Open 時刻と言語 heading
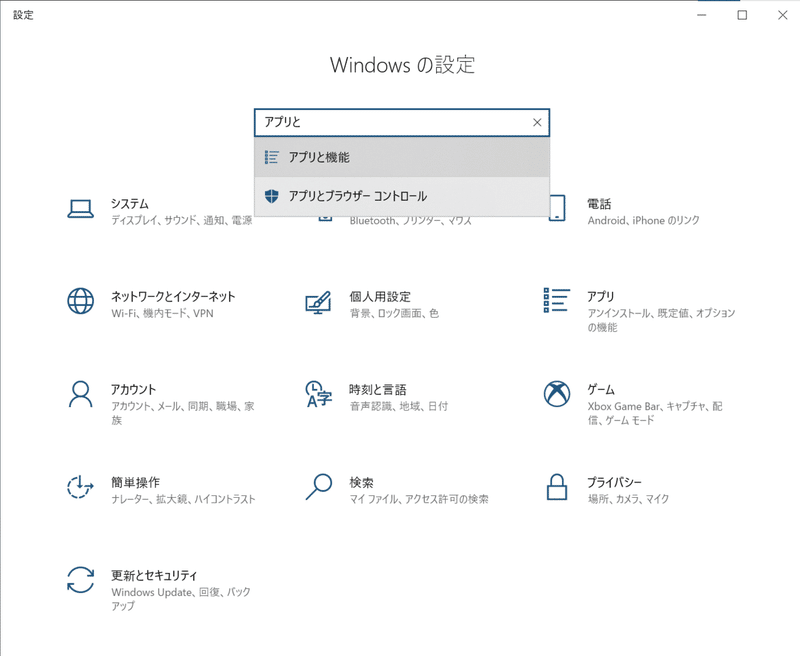Screen dimensions: 800x656 point(378,390)
